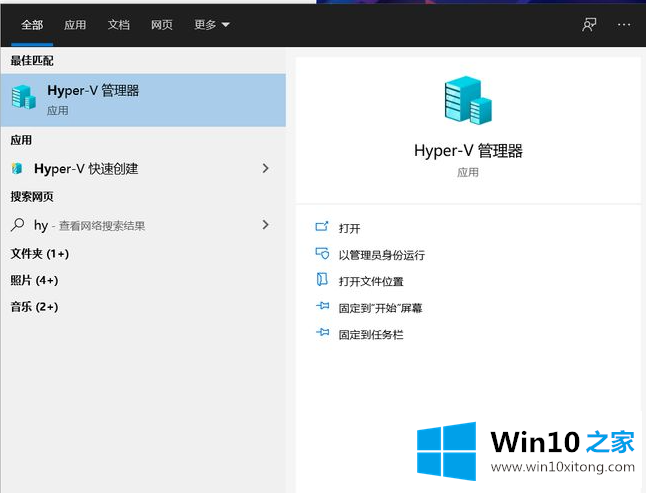Expand Hyper-V 快速创建 details arrow
Image resolution: width=647 pixels, height=493 pixels.
[x=266, y=168]
